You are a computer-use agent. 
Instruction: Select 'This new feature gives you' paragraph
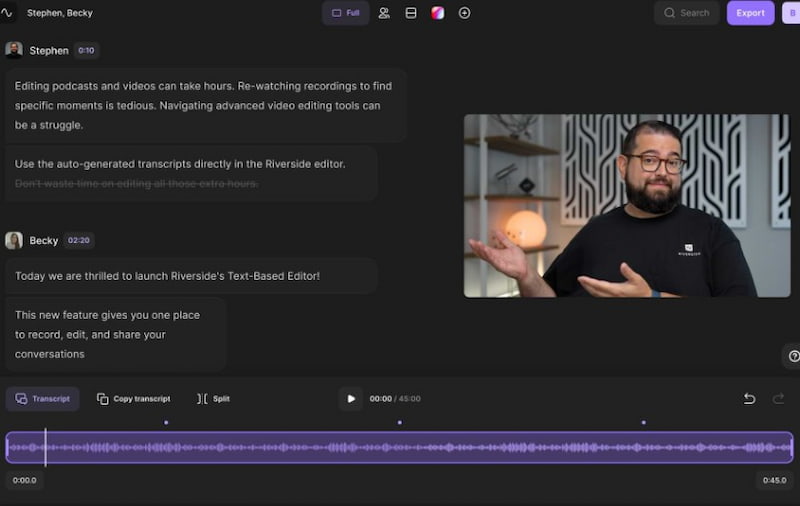pos(115,335)
